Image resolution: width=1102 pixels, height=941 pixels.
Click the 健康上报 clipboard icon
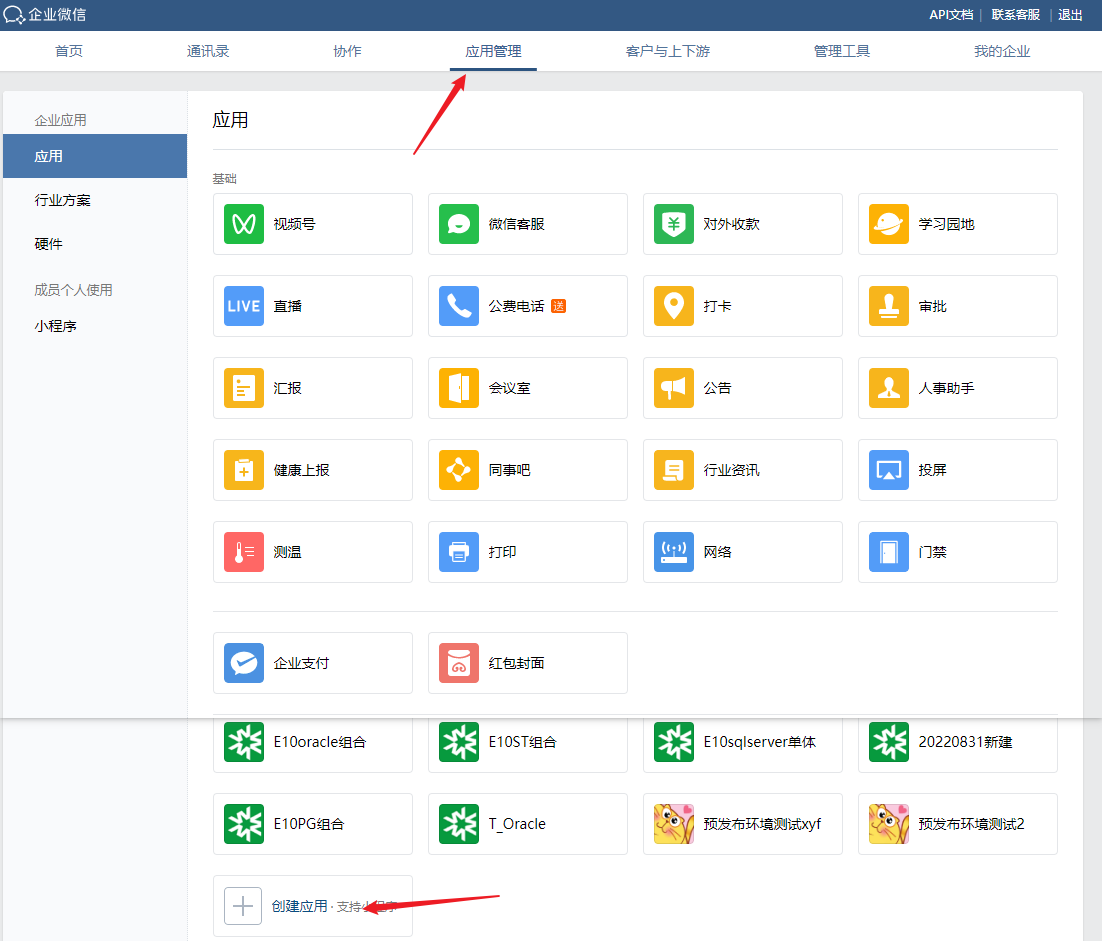244,470
